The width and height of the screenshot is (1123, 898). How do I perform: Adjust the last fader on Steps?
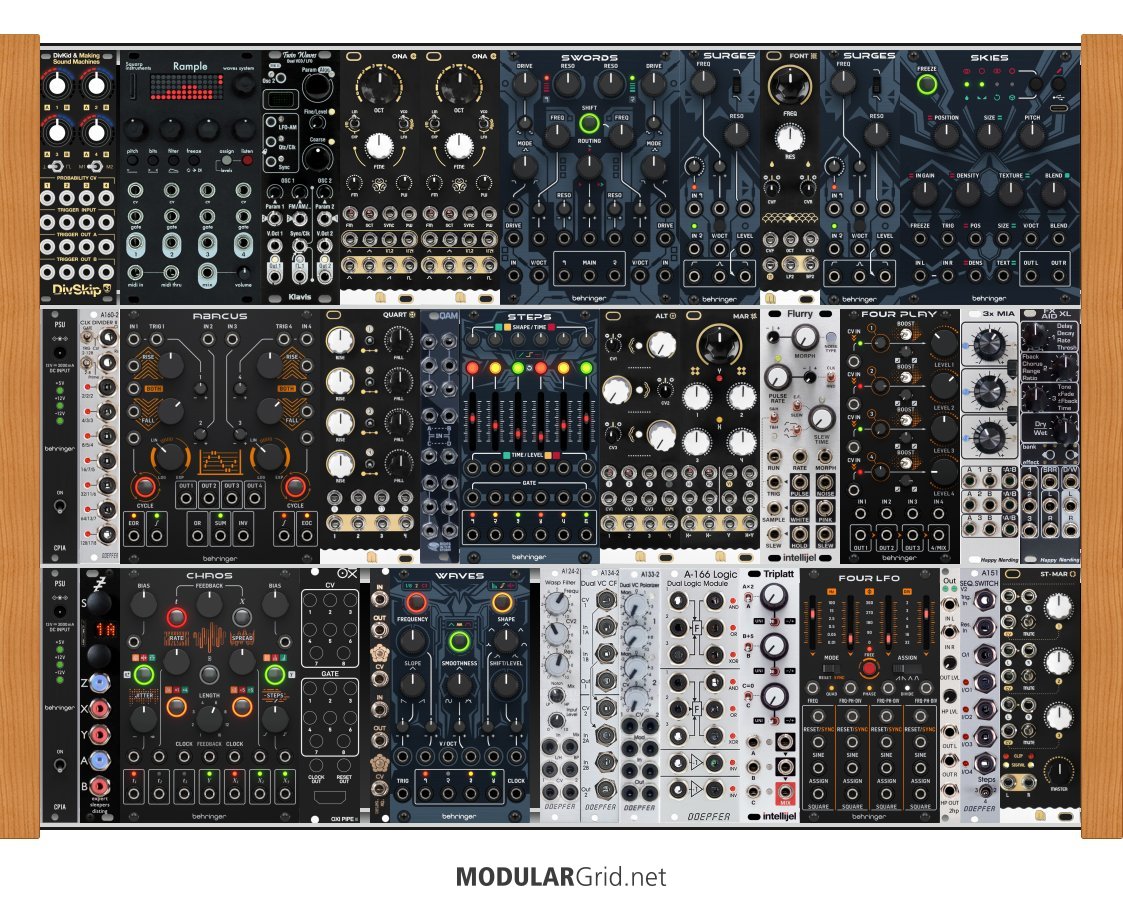[x=586, y=418]
